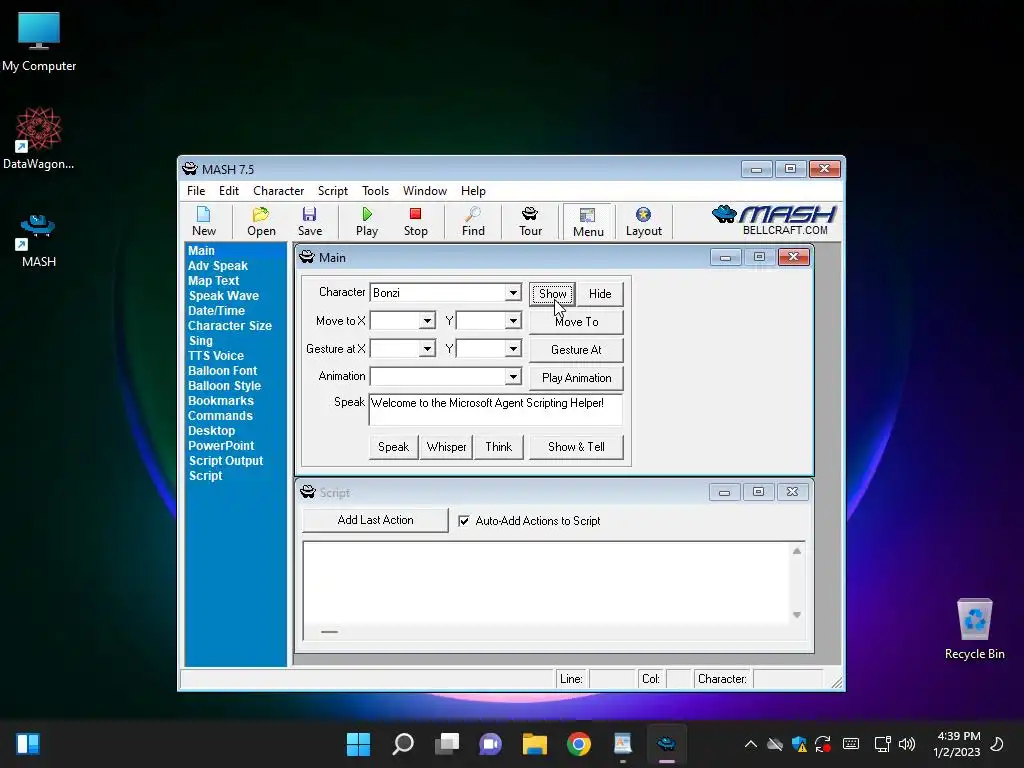This screenshot has width=1024, height=768.
Task: Start playback with the green Play icon
Action: click(367, 221)
